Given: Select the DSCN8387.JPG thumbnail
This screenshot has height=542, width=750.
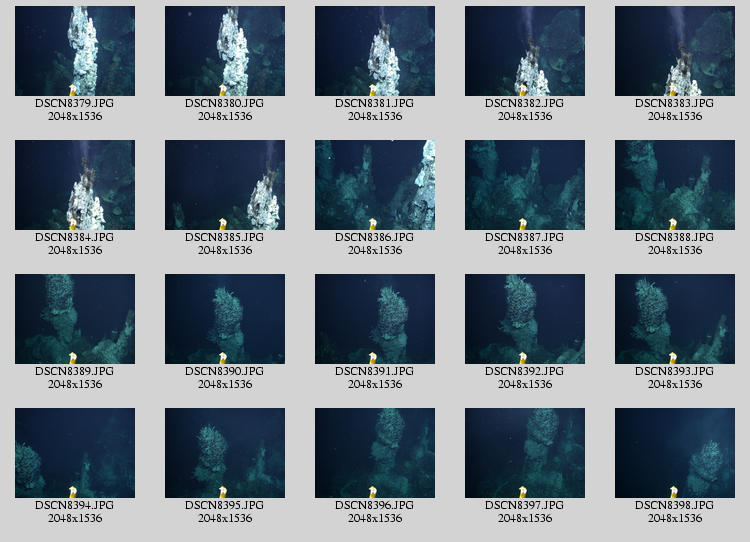Looking at the screenshot, I should point(525,185).
